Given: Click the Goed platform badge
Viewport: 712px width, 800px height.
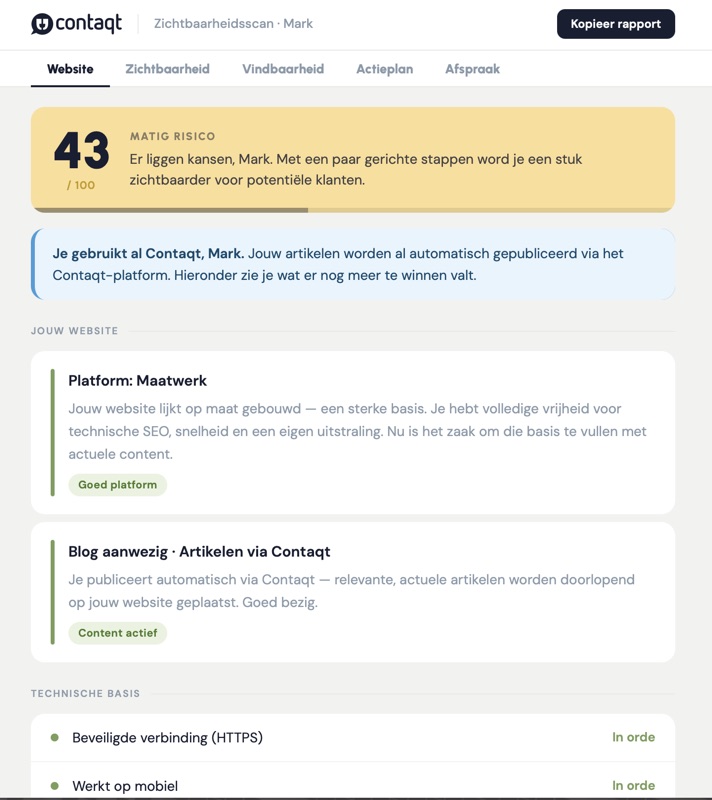Looking at the screenshot, I should (x=117, y=485).
